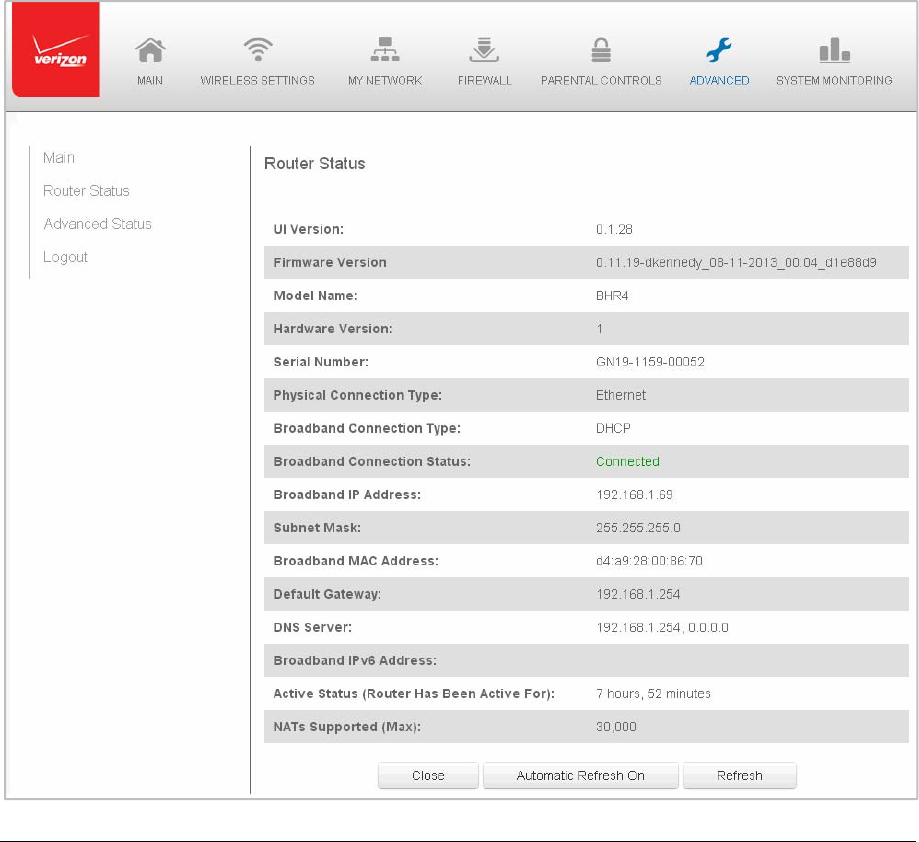Viewport: 919px width, 842px height.
Task: Click the green Connected status
Action: 628,462
